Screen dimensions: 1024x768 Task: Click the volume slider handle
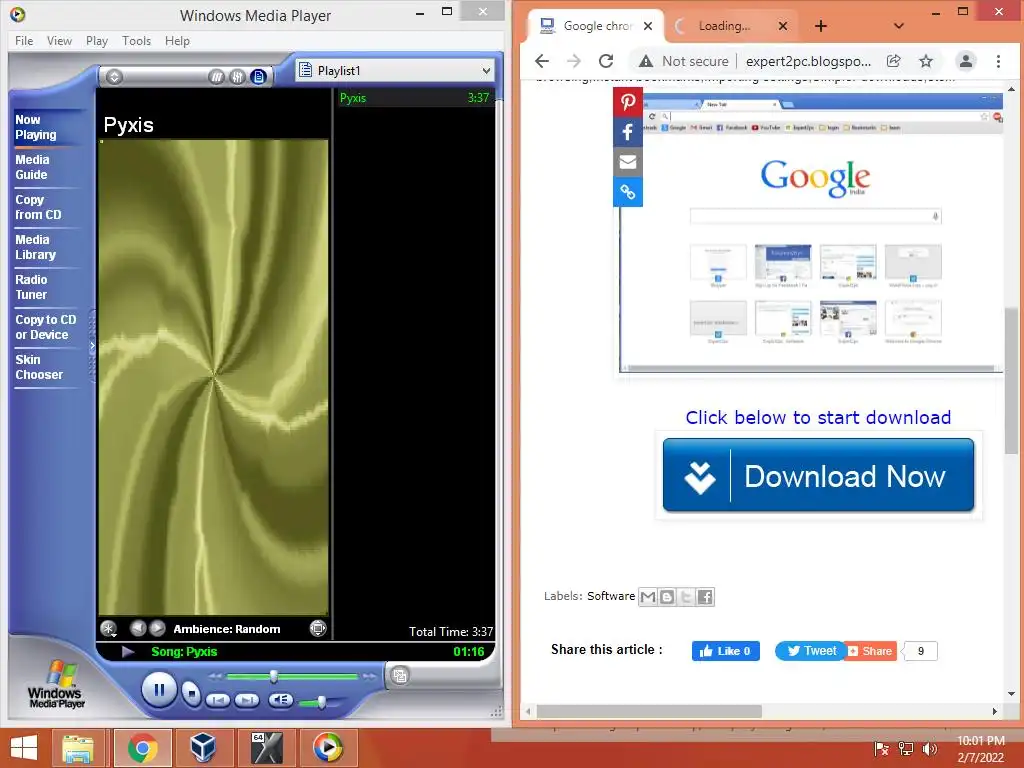click(x=321, y=703)
